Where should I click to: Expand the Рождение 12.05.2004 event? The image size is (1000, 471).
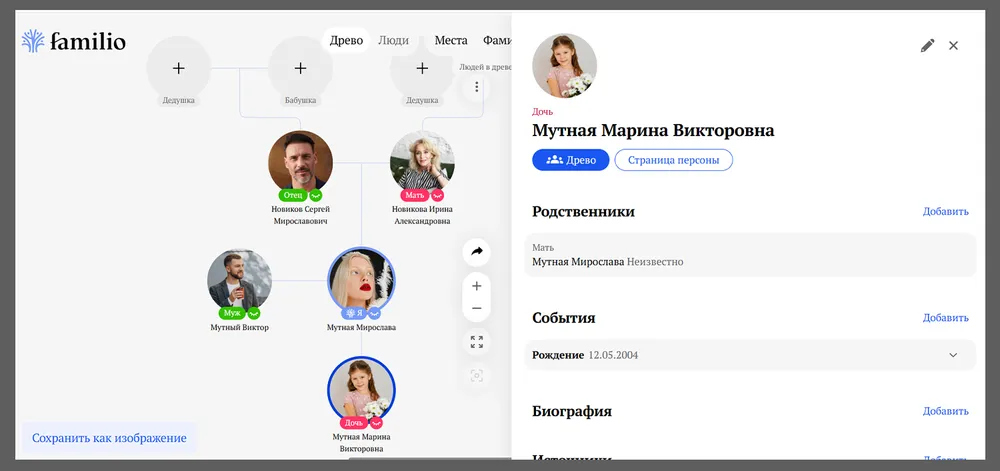[953, 355]
